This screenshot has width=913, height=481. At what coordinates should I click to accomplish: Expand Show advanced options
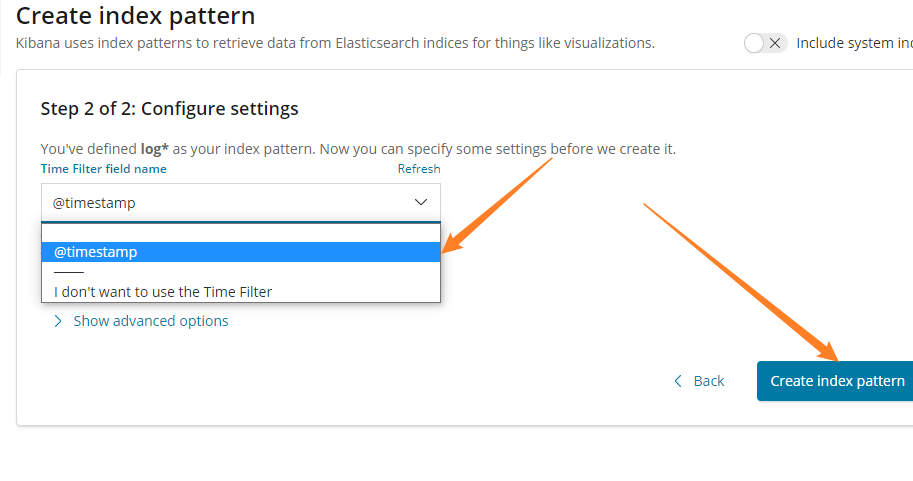pyautogui.click(x=150, y=321)
